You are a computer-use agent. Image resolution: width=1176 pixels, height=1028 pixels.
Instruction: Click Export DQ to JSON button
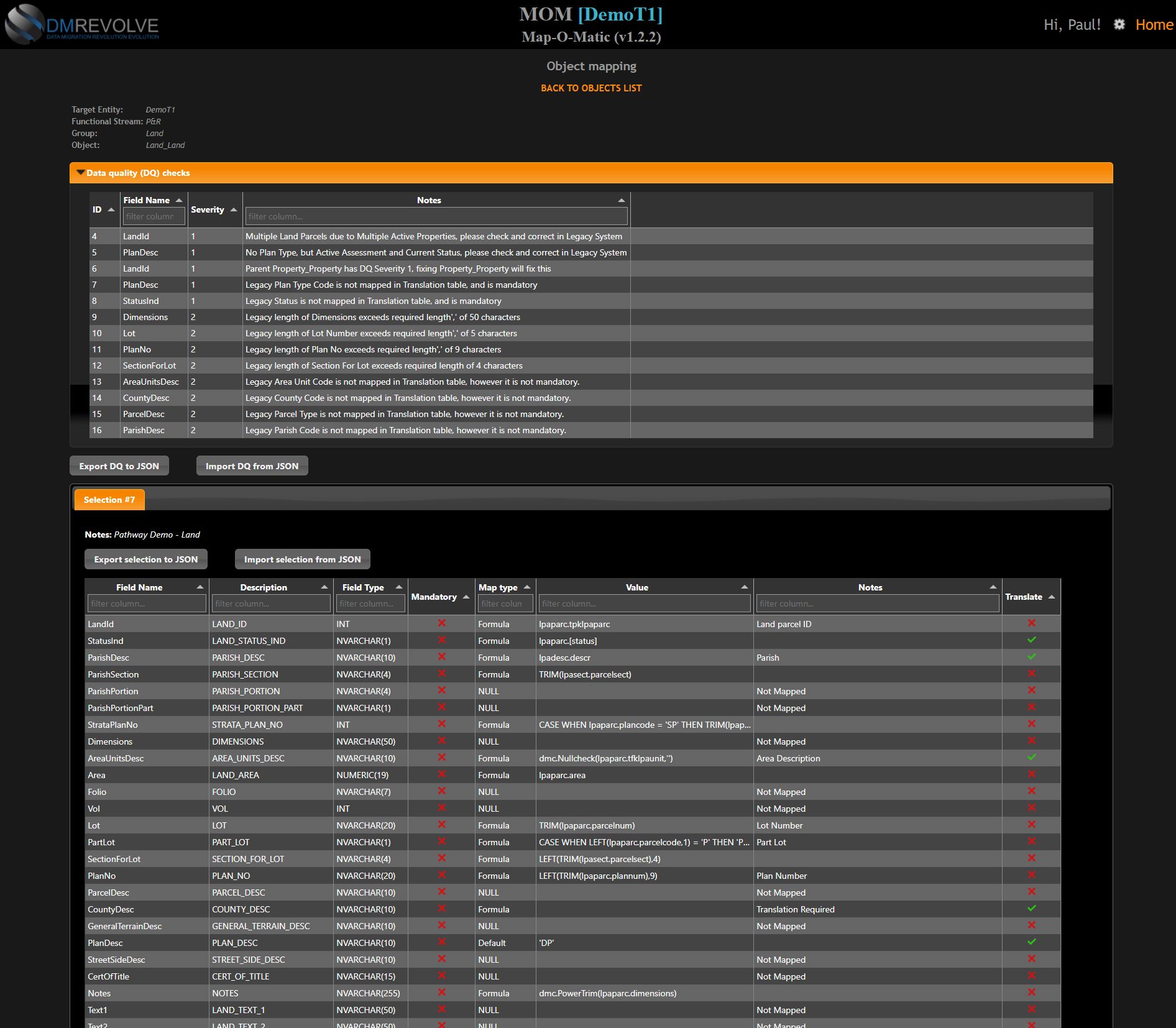click(119, 466)
